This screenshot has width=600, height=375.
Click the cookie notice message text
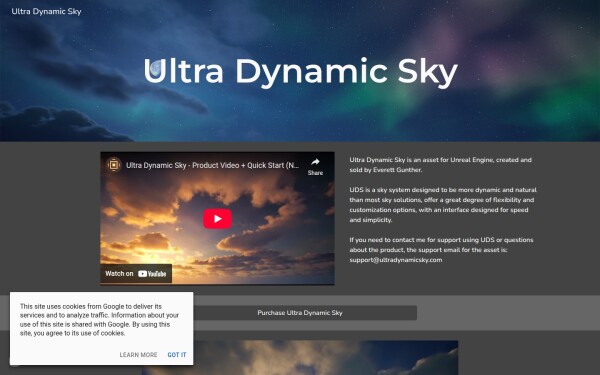(99, 320)
